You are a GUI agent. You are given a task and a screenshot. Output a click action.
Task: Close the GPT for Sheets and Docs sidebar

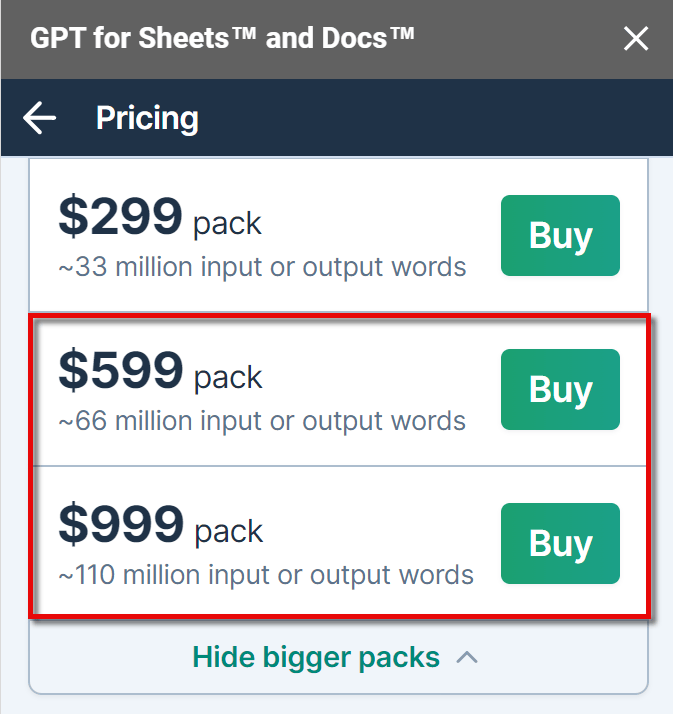(x=636, y=38)
